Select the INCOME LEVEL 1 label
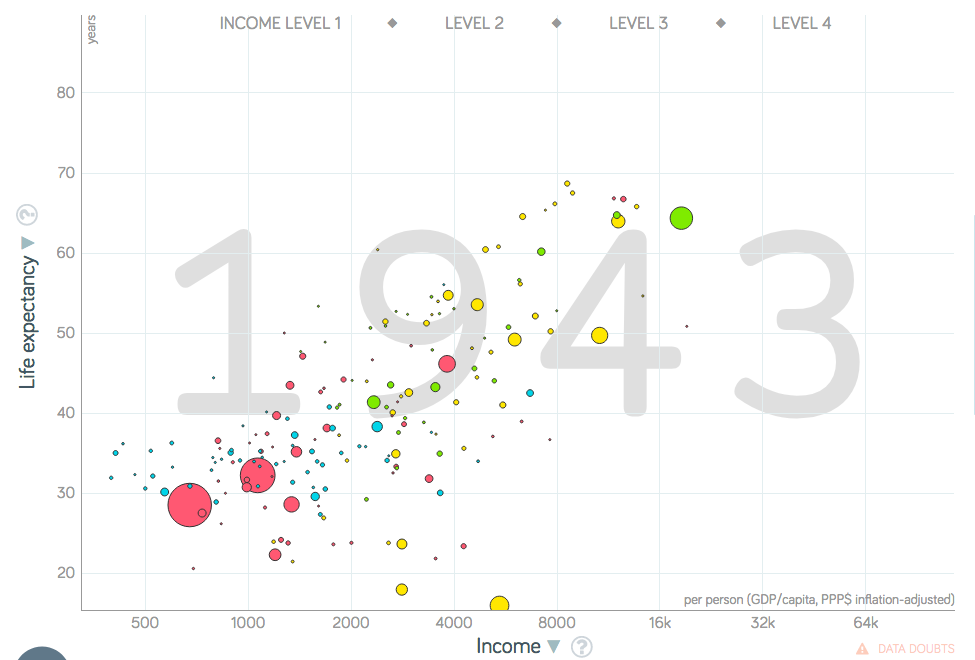This screenshot has height=660, width=975. (280, 23)
